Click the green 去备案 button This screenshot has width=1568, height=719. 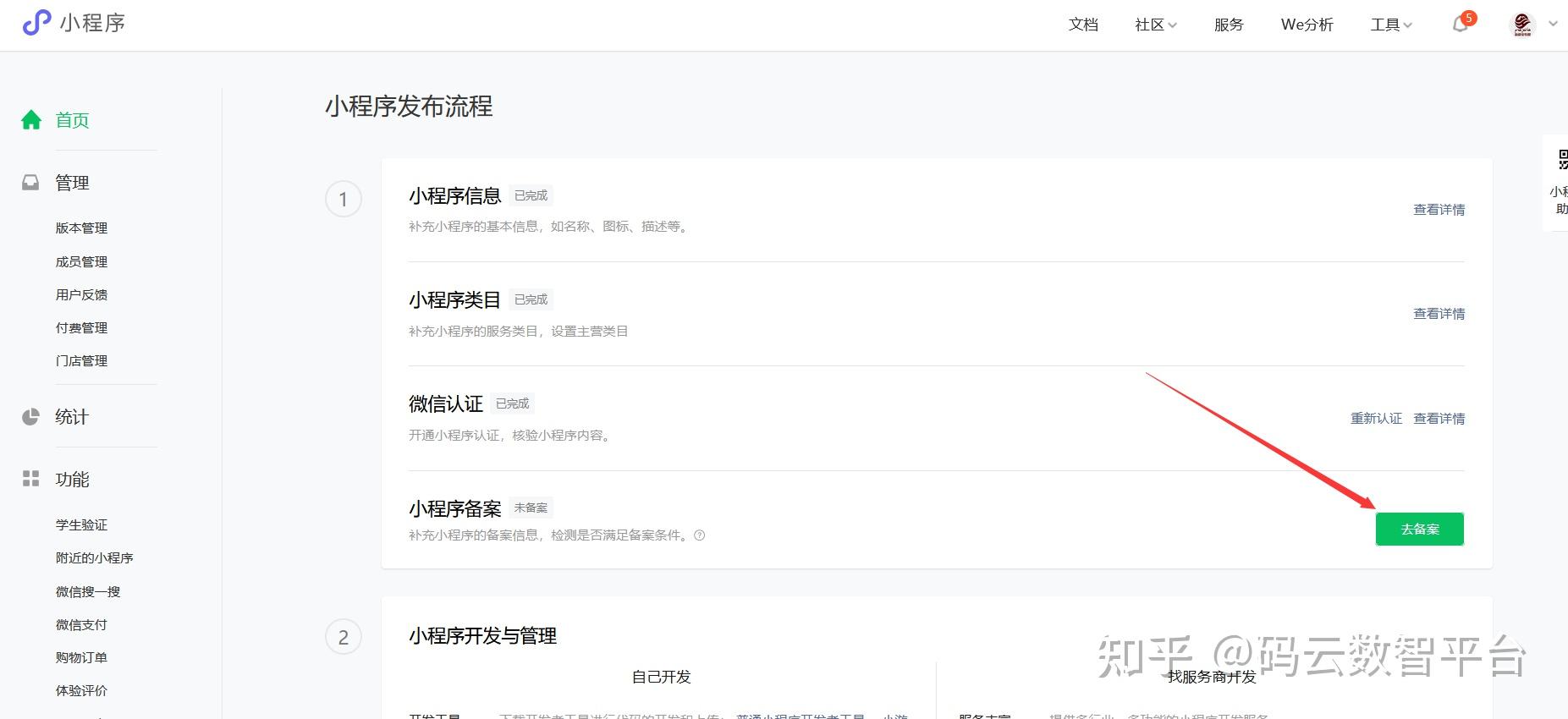(x=1420, y=530)
